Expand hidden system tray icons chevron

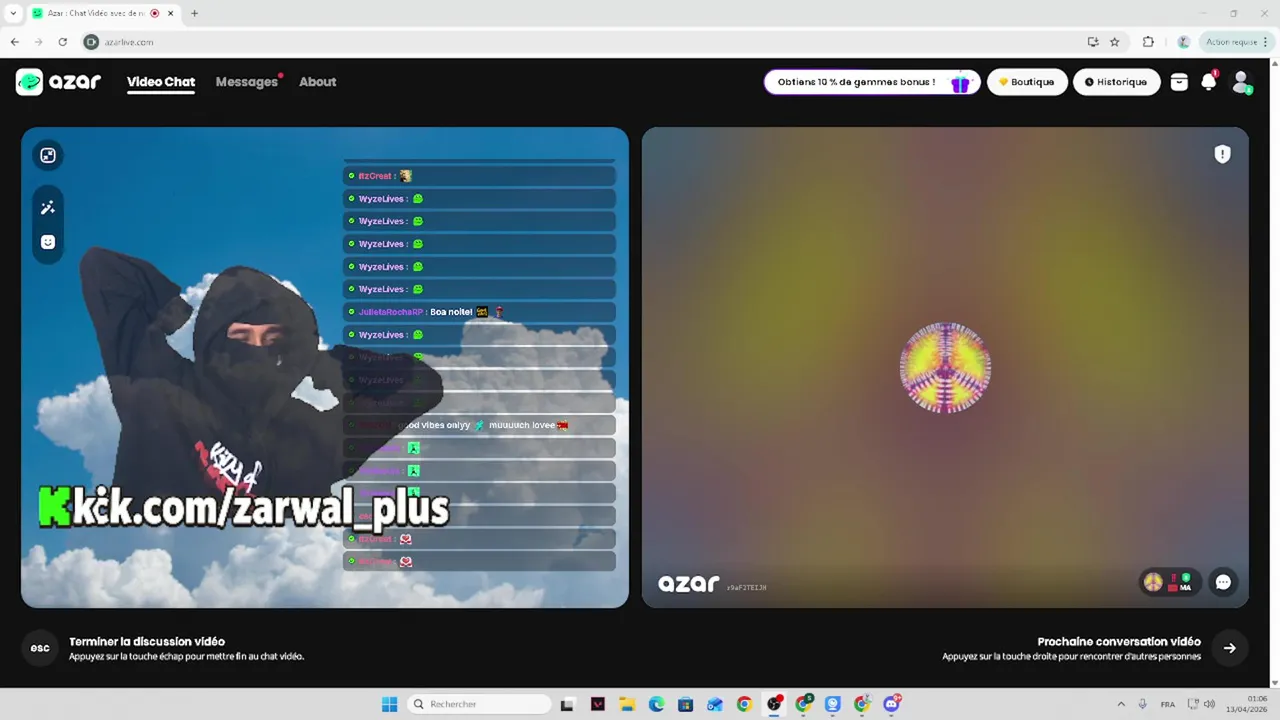pos(1121,704)
